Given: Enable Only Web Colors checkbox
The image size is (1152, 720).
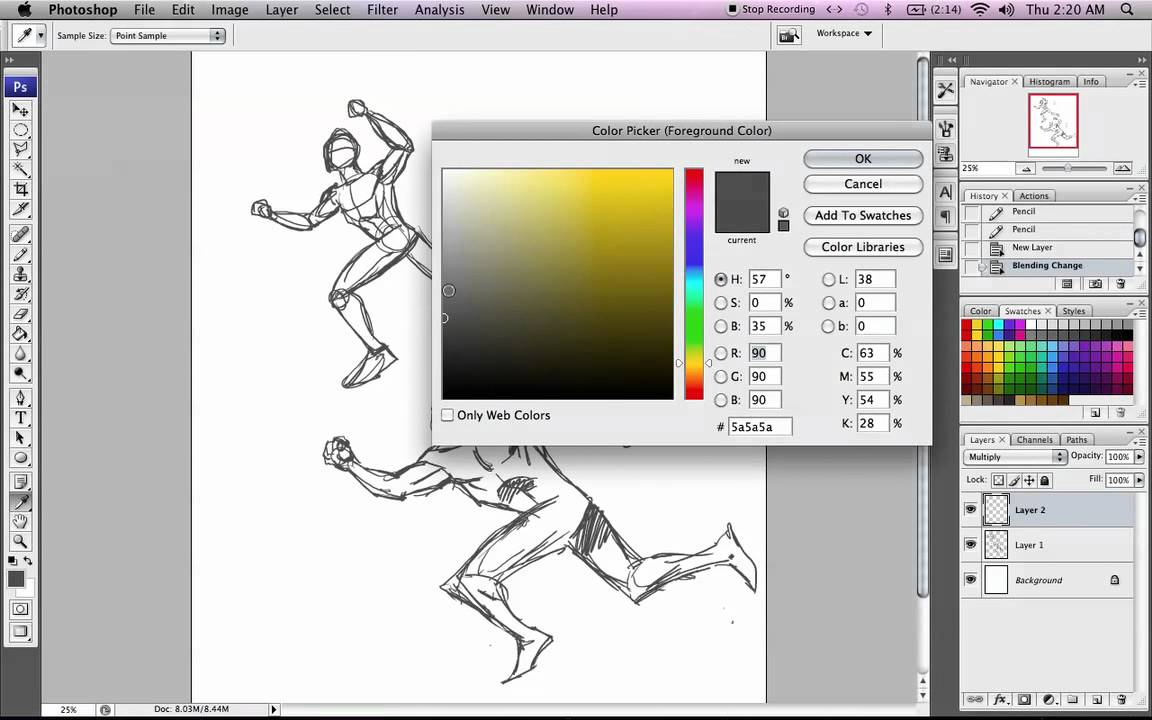Looking at the screenshot, I should pos(447,415).
